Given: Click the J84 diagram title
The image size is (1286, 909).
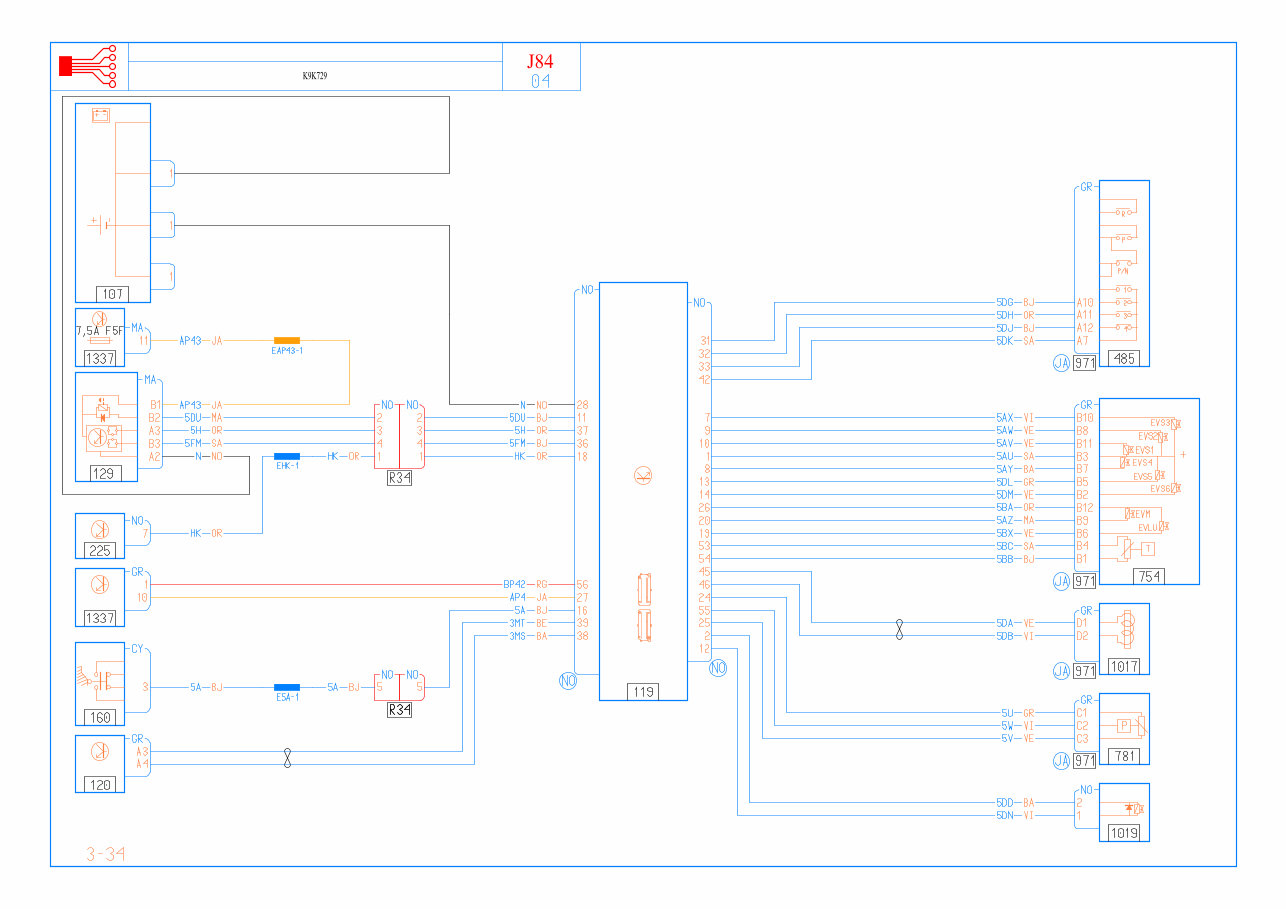Looking at the screenshot, I should [540, 61].
